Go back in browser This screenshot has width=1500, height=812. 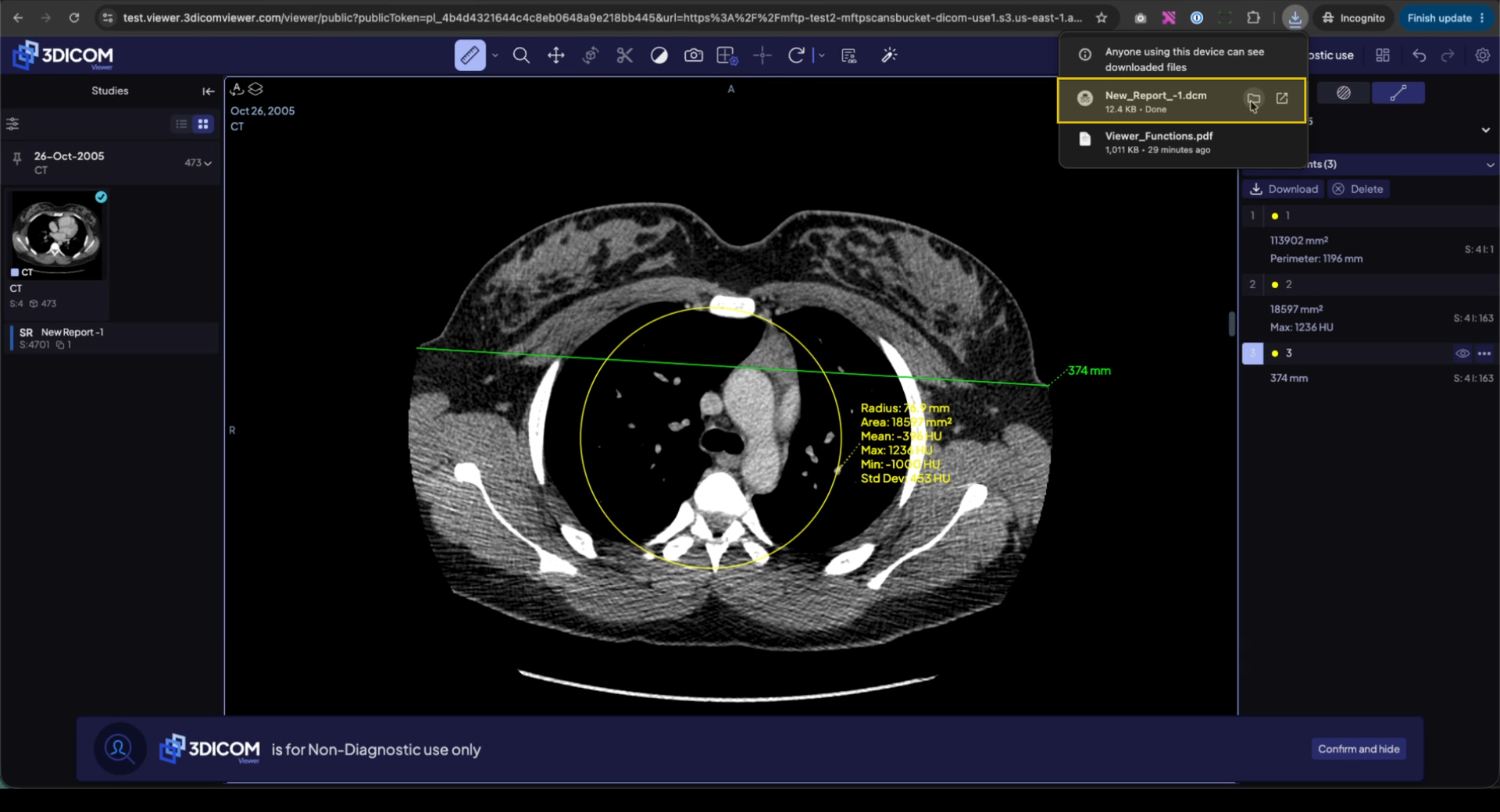pyautogui.click(x=18, y=18)
